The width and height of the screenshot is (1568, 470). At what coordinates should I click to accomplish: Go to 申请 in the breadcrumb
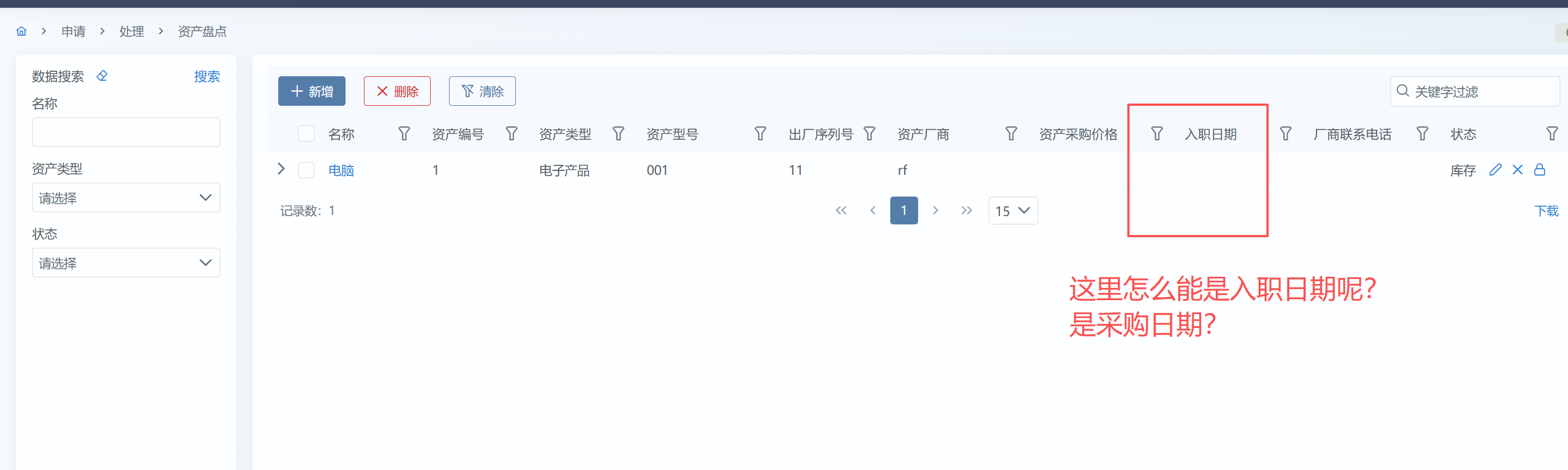(73, 31)
